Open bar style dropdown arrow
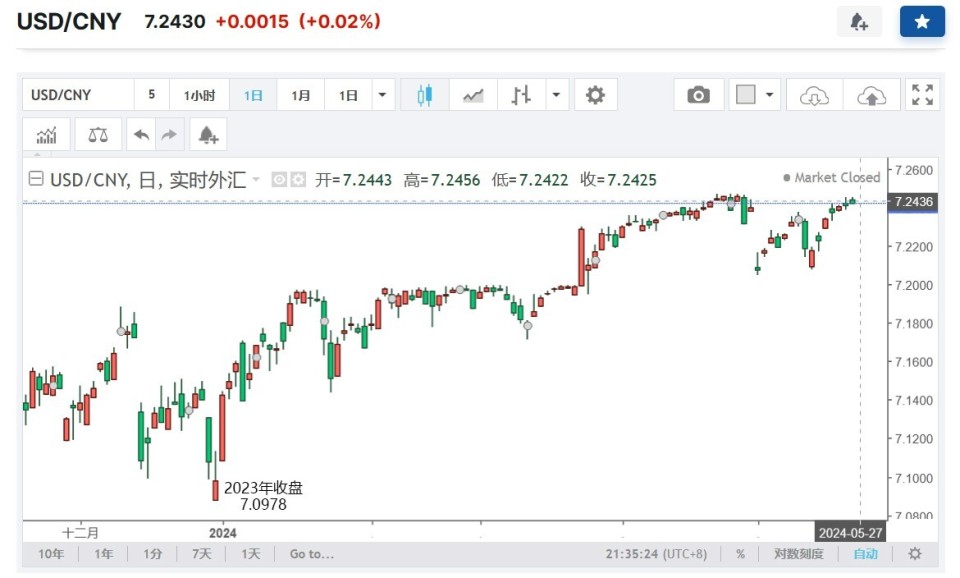This screenshot has height=578, width=960. [x=557, y=95]
